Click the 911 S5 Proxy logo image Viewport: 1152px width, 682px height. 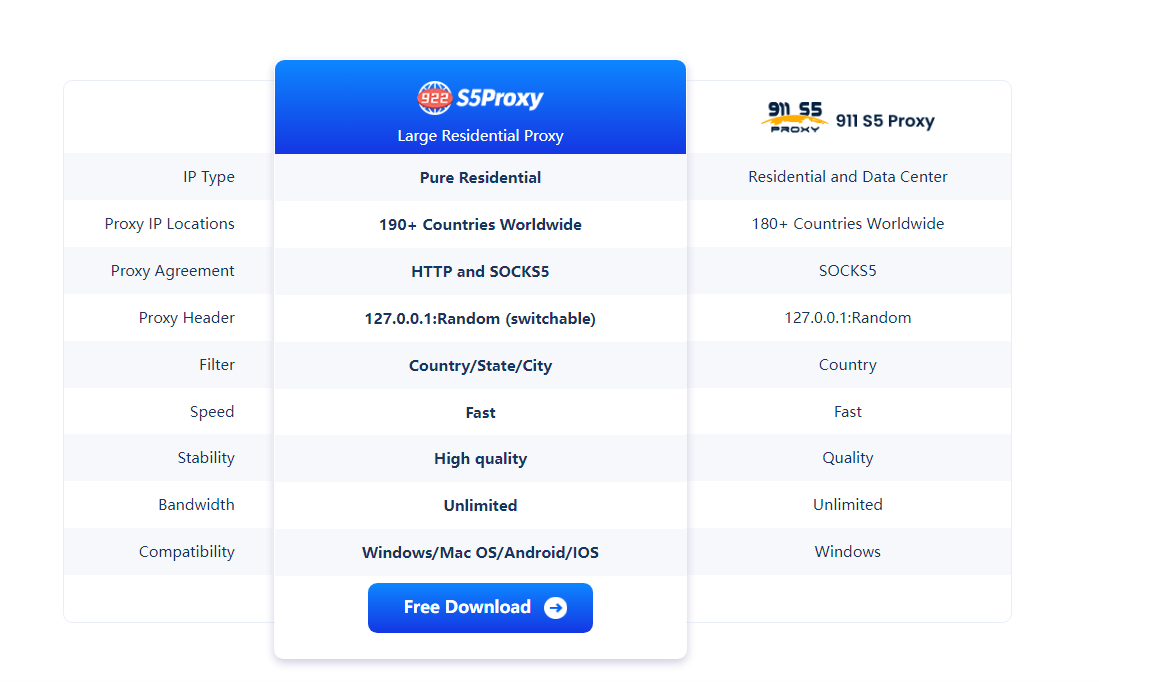pos(794,118)
